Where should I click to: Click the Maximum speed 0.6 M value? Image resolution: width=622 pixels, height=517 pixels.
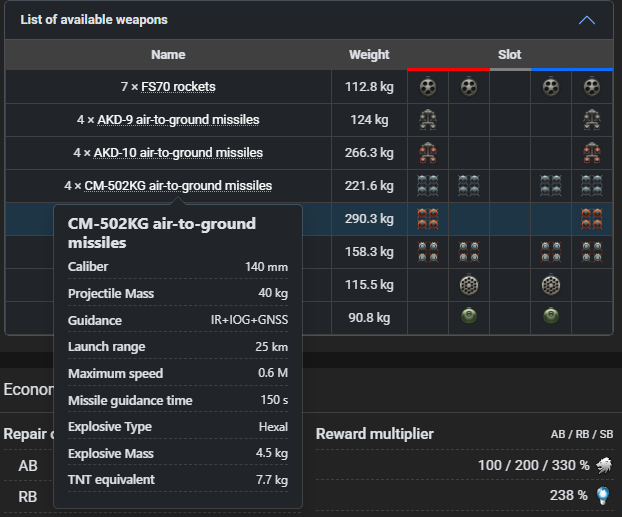[x=273, y=373]
